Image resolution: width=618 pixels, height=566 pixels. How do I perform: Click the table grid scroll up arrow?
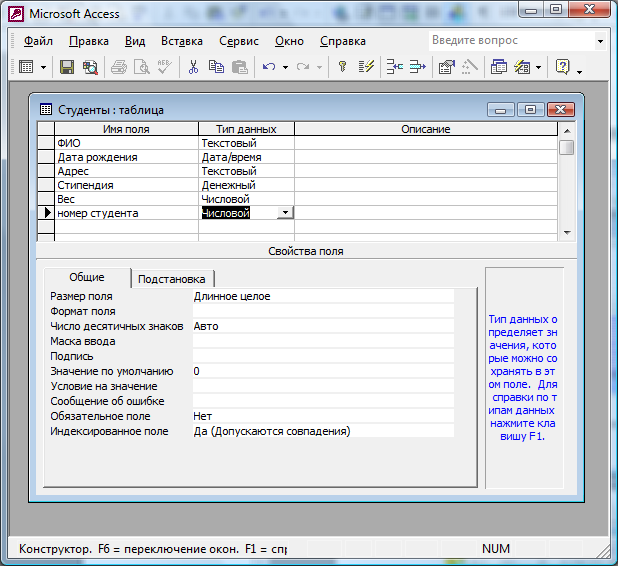(567, 131)
